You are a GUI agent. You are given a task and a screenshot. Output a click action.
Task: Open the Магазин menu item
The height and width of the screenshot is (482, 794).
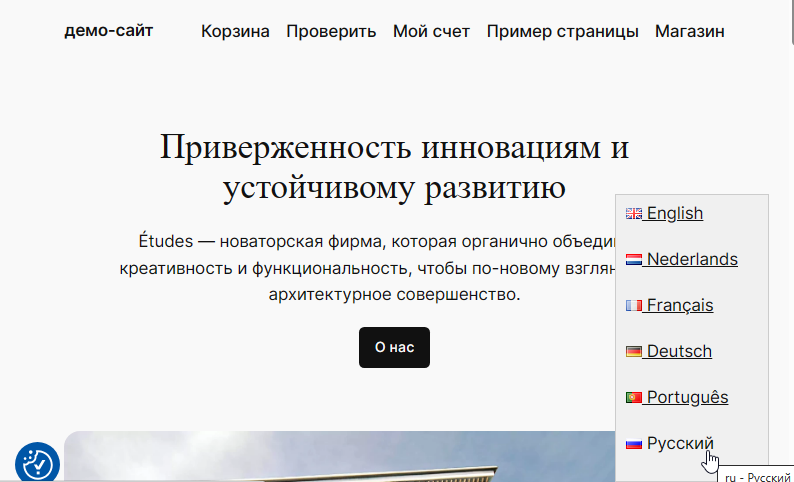pyautogui.click(x=689, y=31)
